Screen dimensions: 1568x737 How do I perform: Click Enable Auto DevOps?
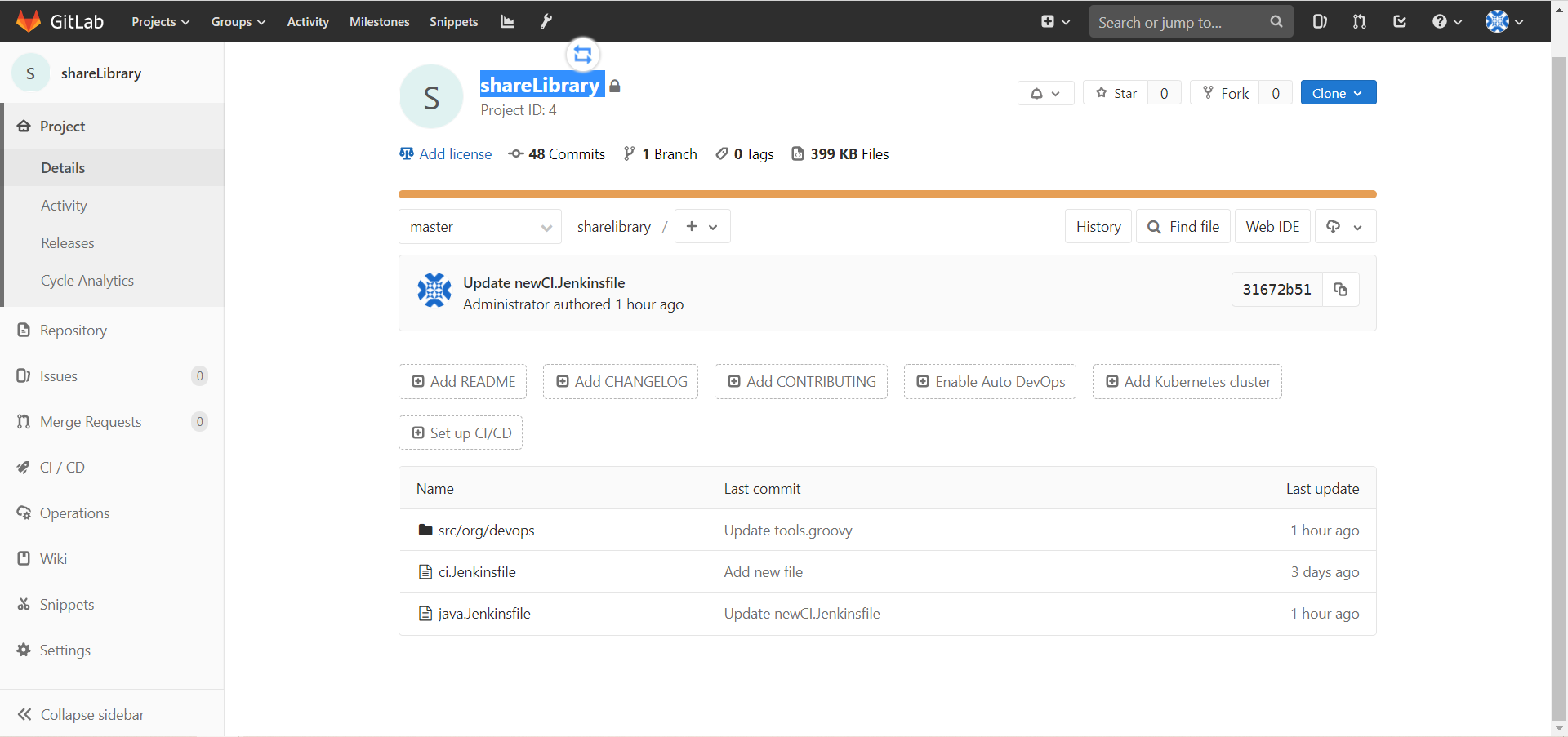pyautogui.click(x=990, y=382)
